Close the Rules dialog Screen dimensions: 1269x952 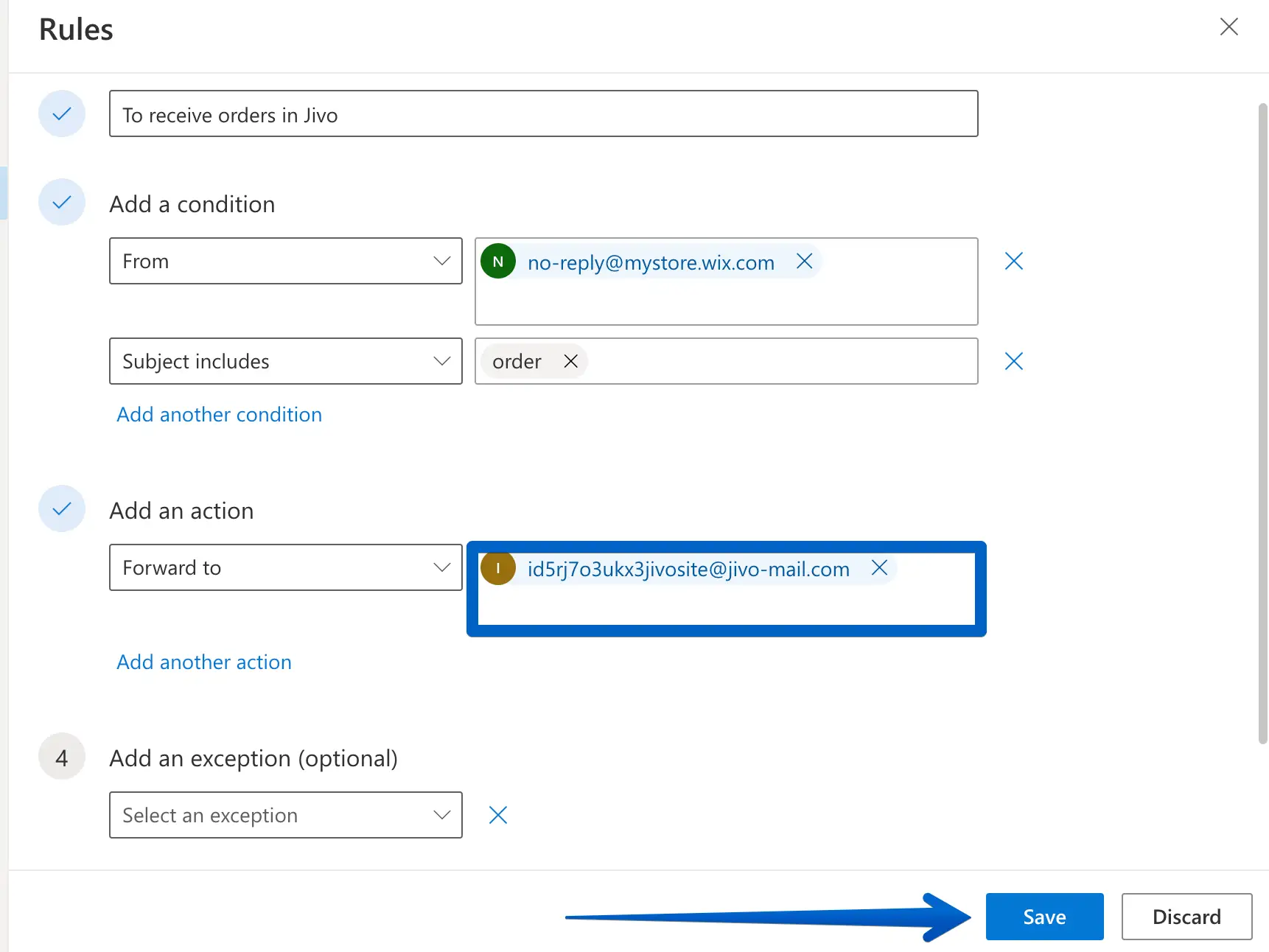[1228, 27]
